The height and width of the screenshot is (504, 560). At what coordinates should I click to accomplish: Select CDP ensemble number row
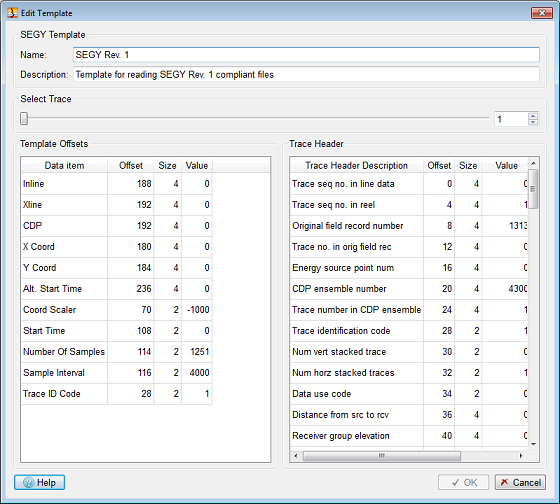[409, 289]
